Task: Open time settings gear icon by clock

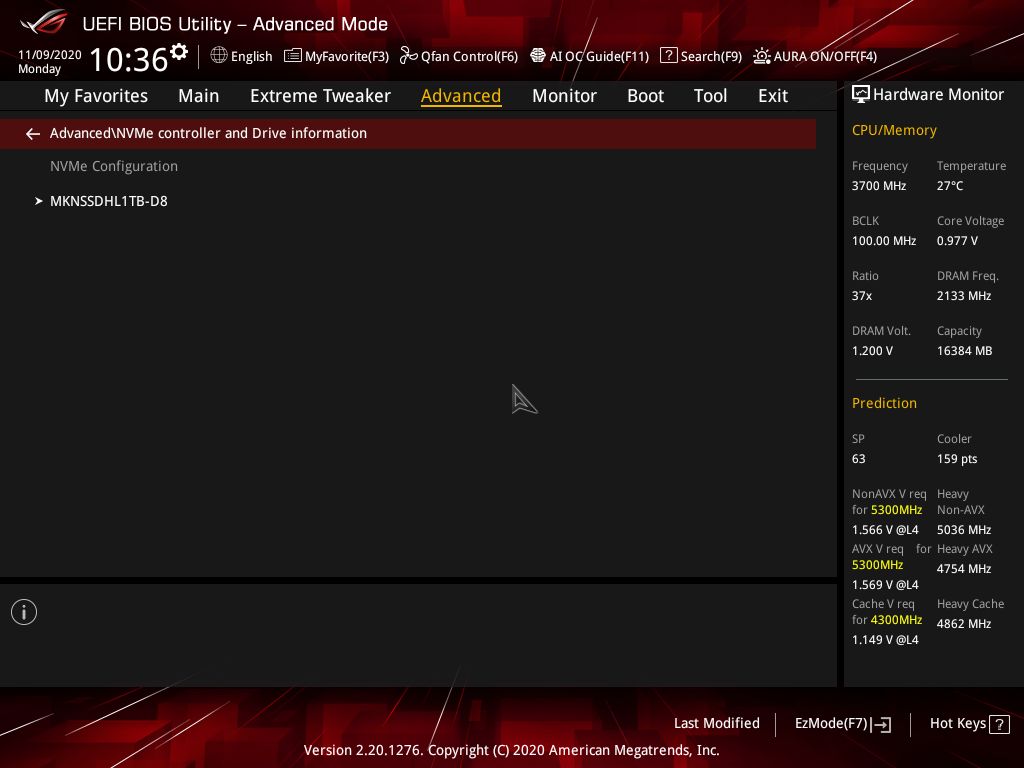Action: pyautogui.click(x=179, y=51)
